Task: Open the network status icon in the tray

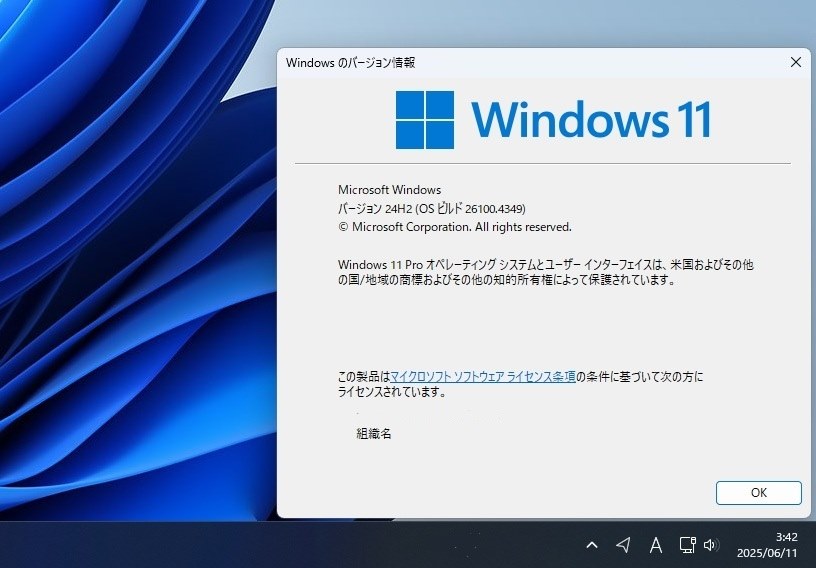Action: [x=687, y=545]
